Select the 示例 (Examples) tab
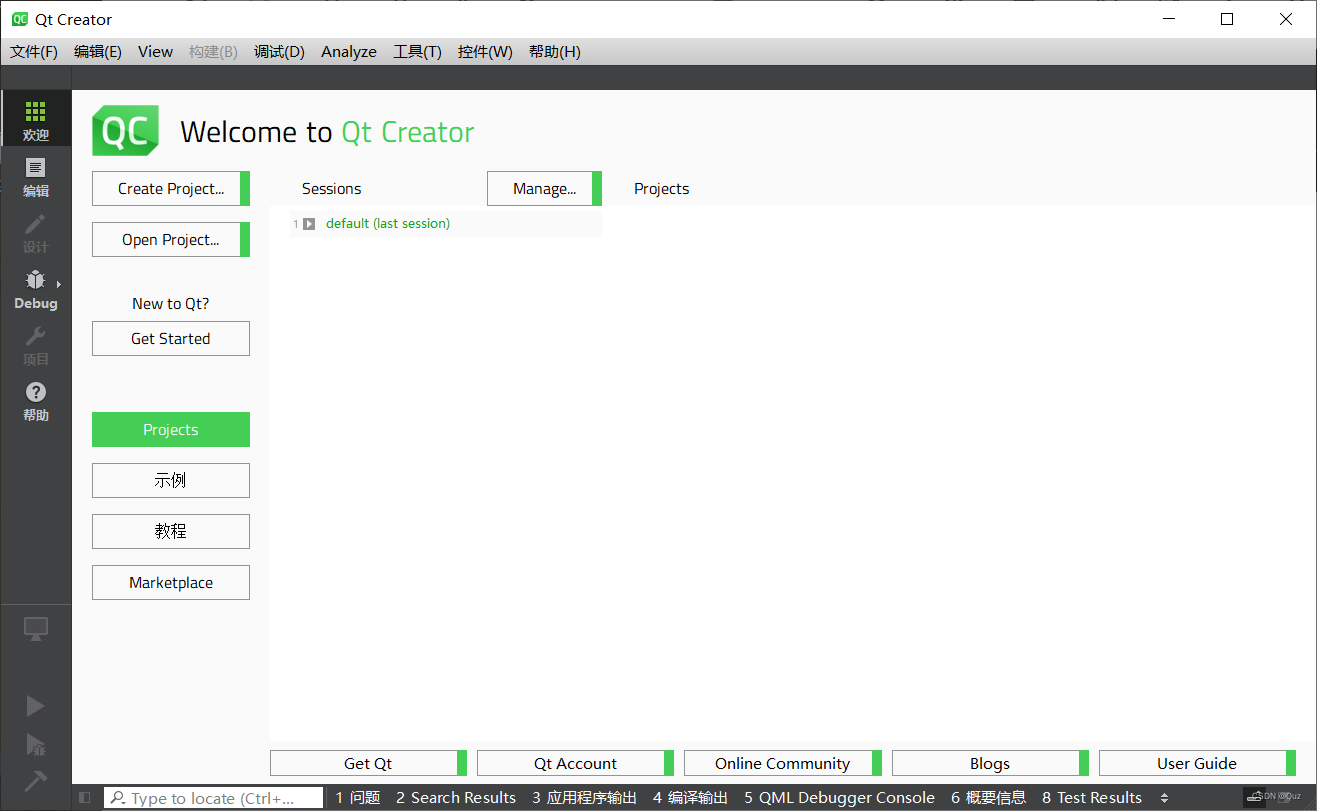The image size is (1317, 811). [171, 480]
